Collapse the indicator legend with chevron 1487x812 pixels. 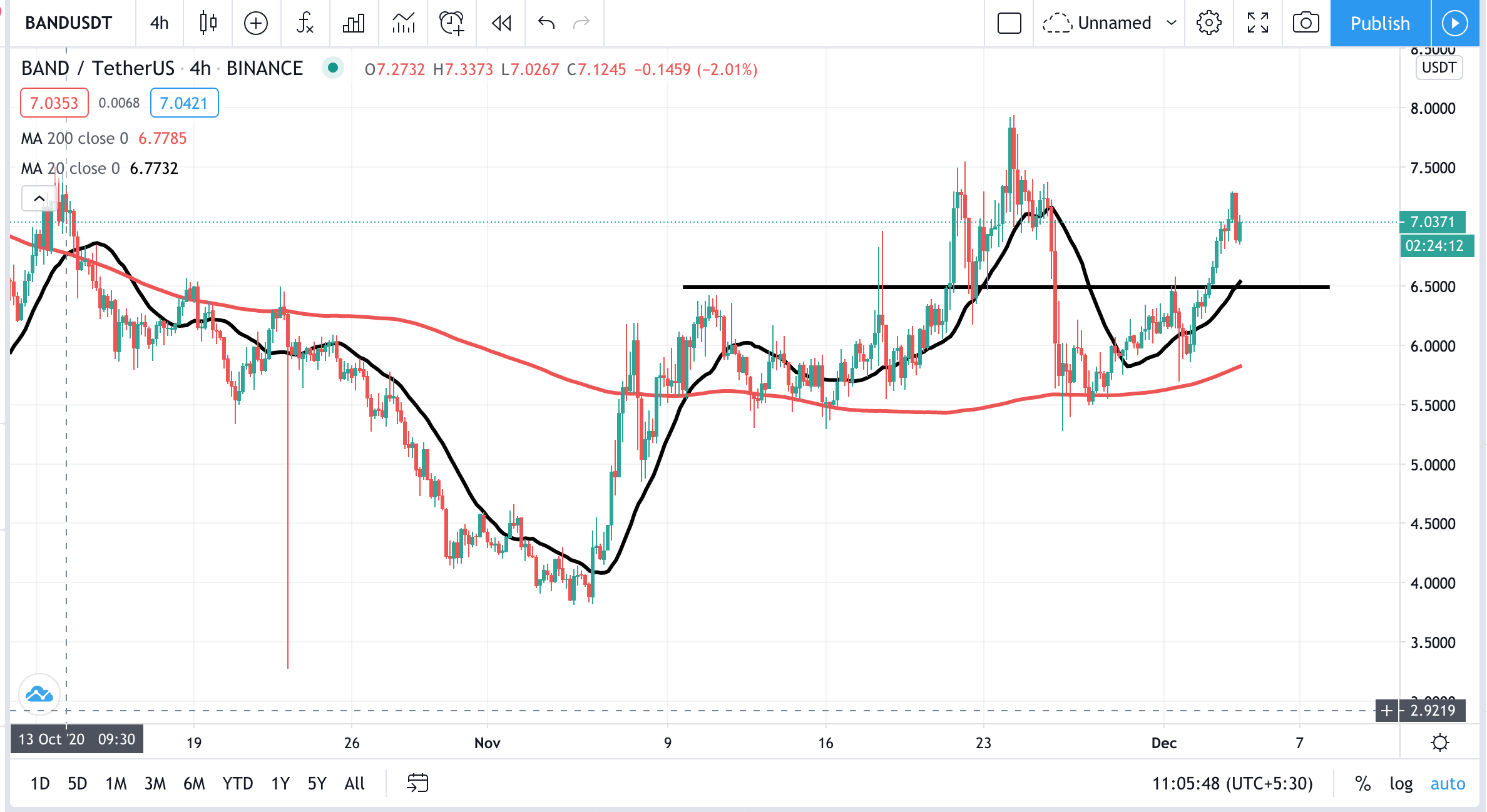pos(39,198)
